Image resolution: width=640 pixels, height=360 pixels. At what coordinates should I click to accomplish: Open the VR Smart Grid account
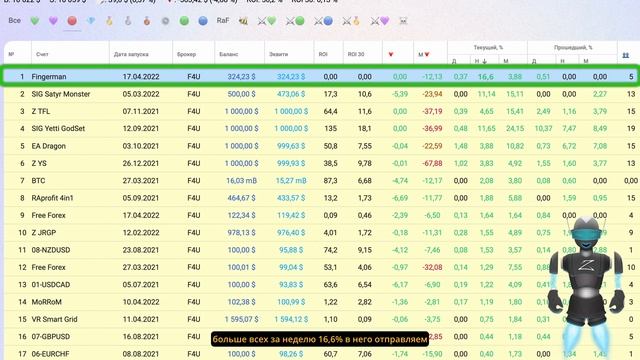click(55, 319)
